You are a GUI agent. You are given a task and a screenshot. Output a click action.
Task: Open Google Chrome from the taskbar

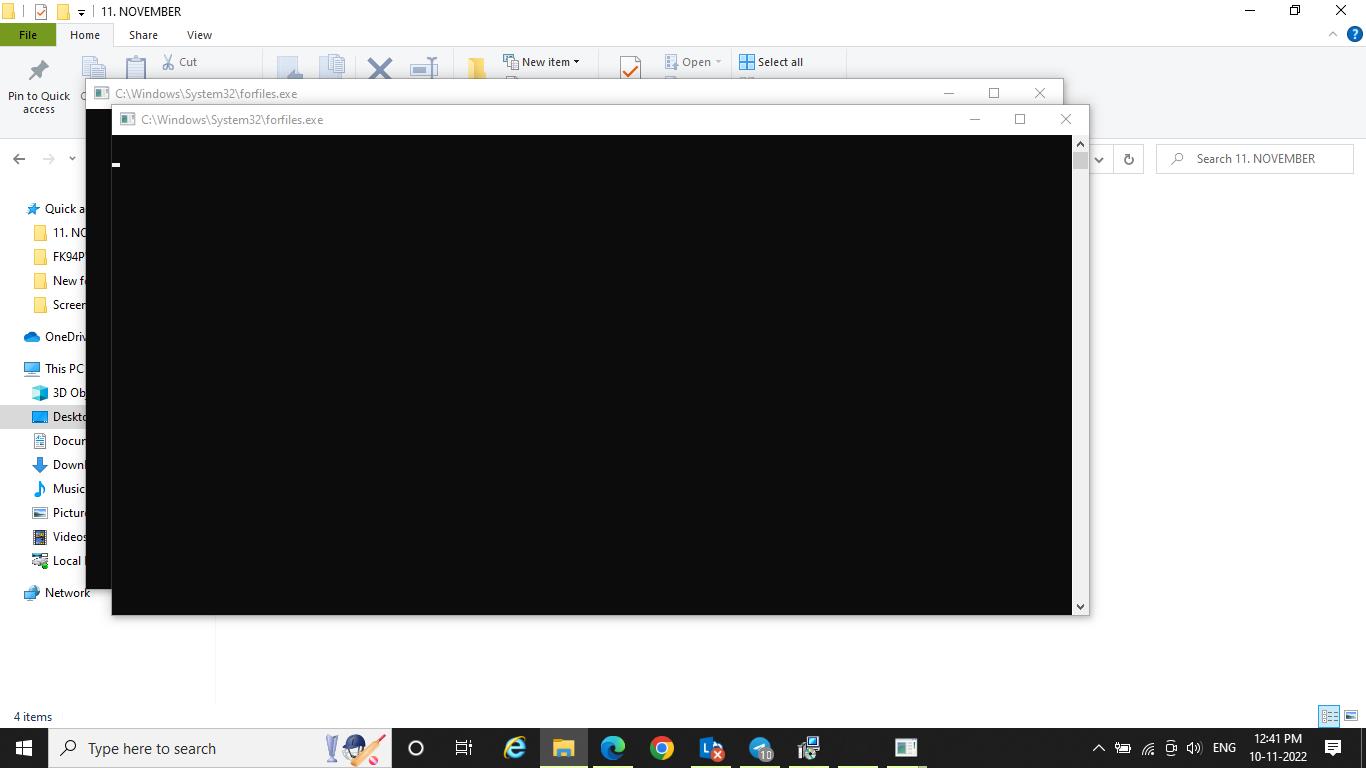661,748
